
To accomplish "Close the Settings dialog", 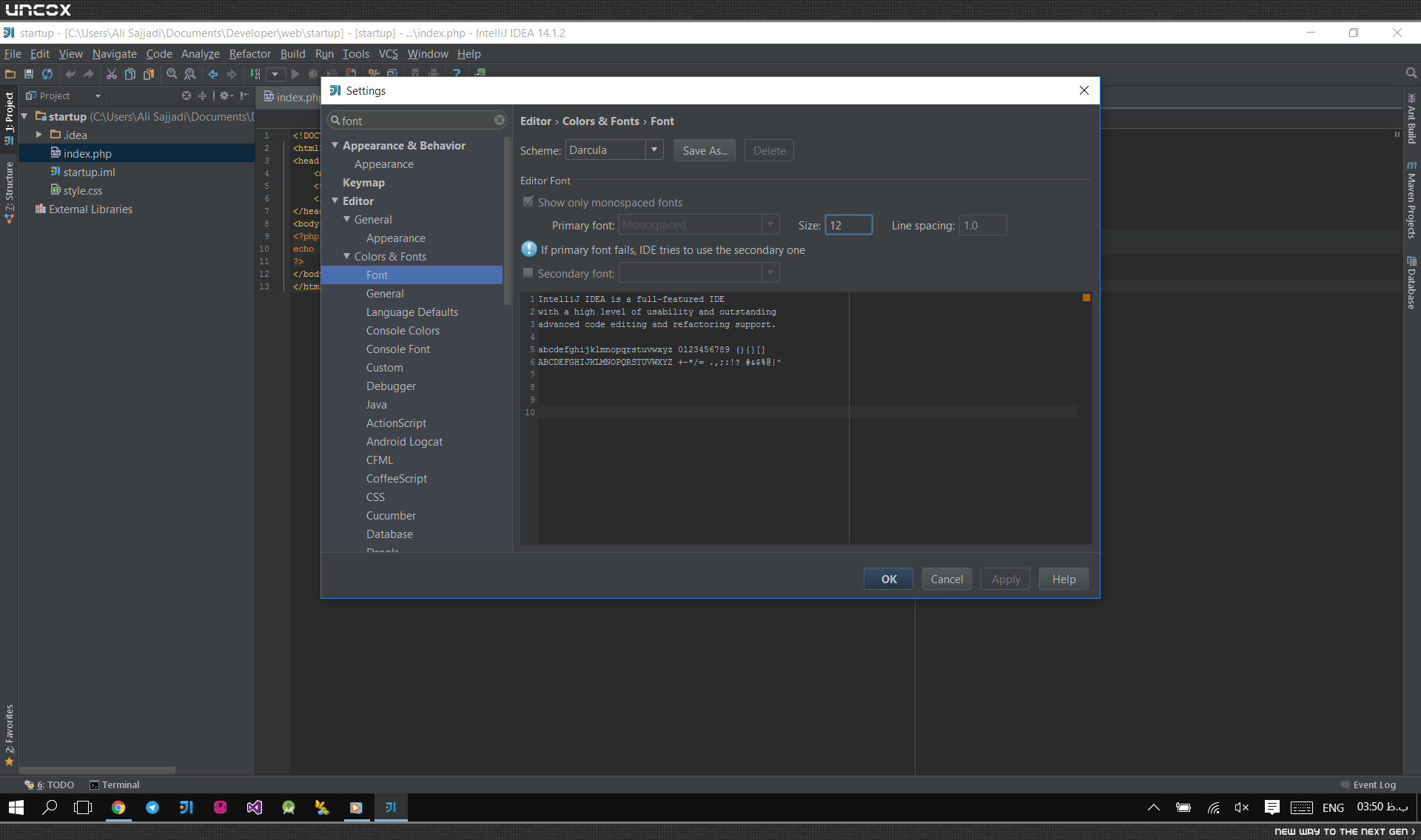I will click(1084, 90).
